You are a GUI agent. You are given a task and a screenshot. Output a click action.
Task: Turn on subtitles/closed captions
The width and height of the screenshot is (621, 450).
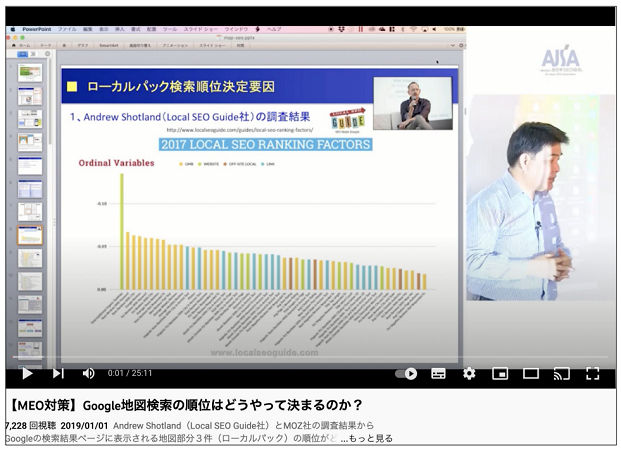tap(438, 374)
